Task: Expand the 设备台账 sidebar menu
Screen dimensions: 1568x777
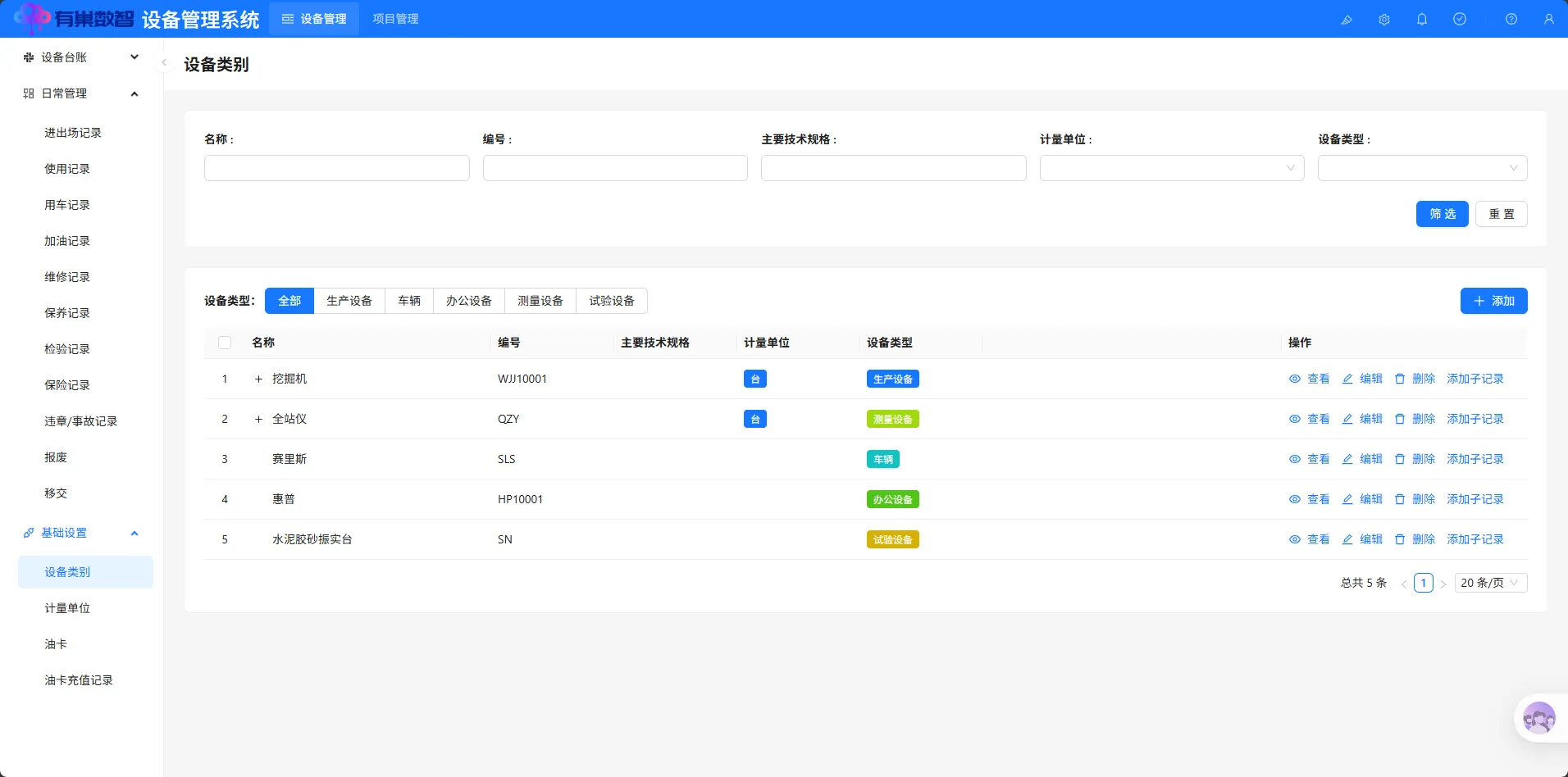Action: point(81,57)
